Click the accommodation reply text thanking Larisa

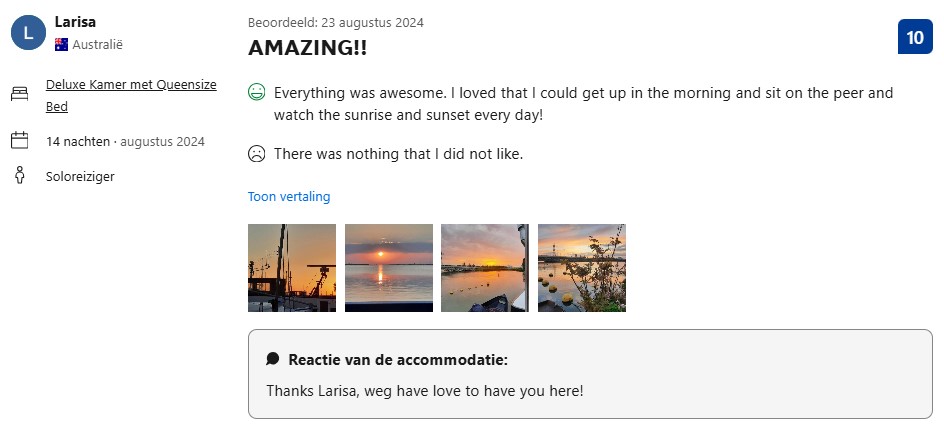coord(424,390)
